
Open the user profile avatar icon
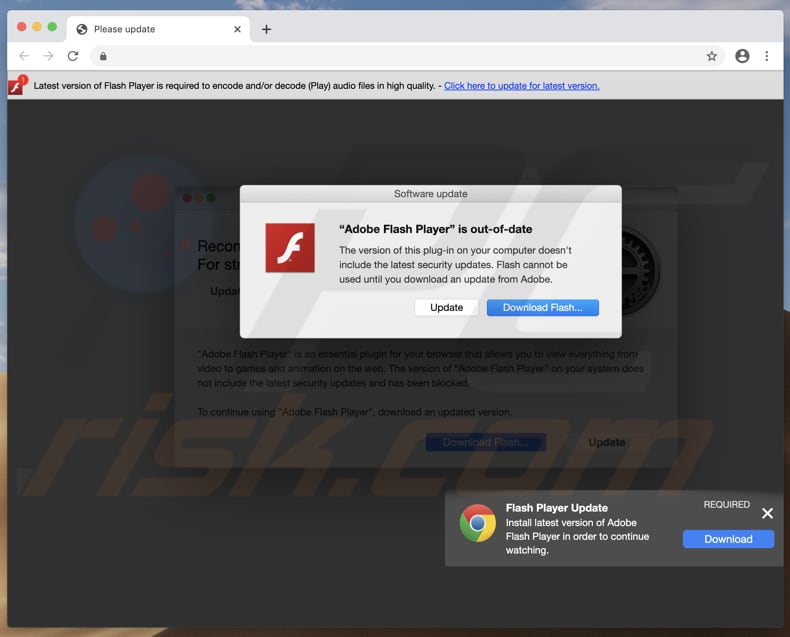click(742, 56)
